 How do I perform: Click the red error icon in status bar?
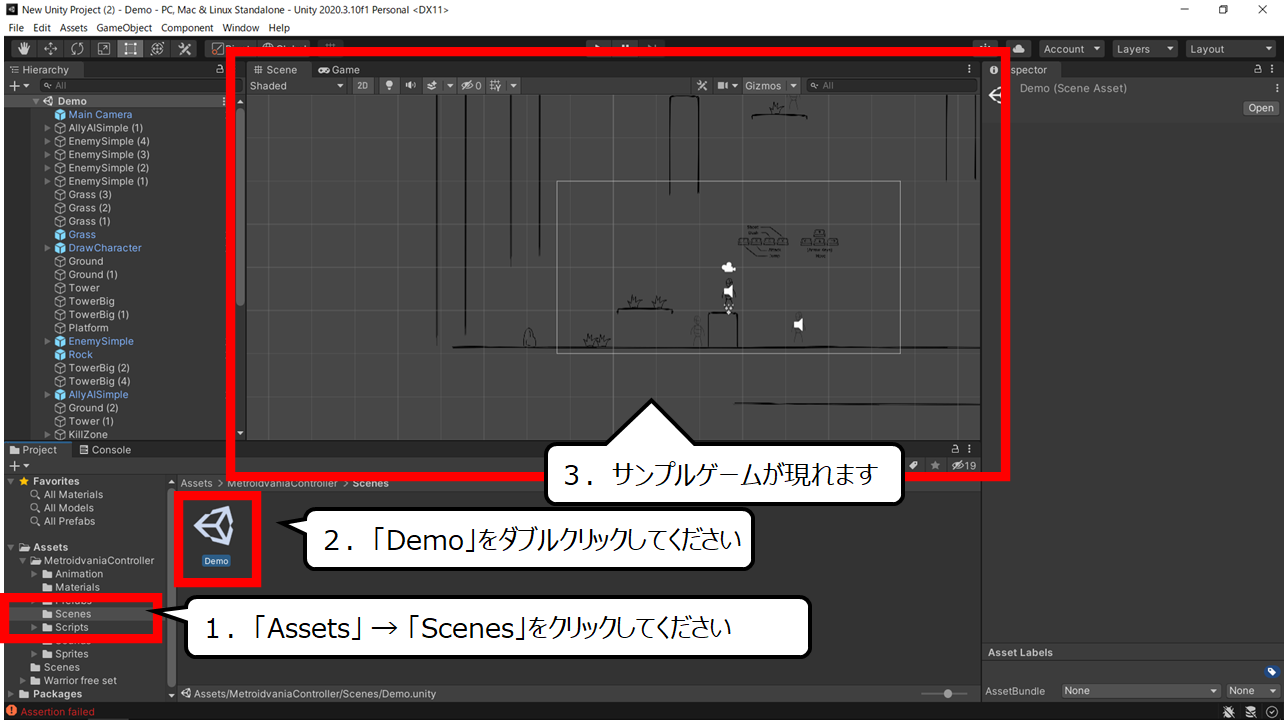(11, 712)
